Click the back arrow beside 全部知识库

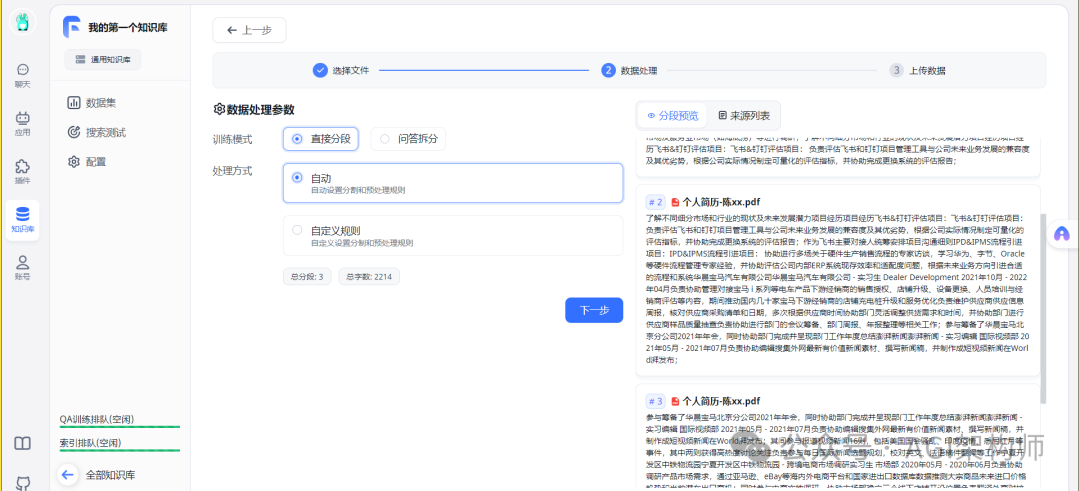click(68, 474)
